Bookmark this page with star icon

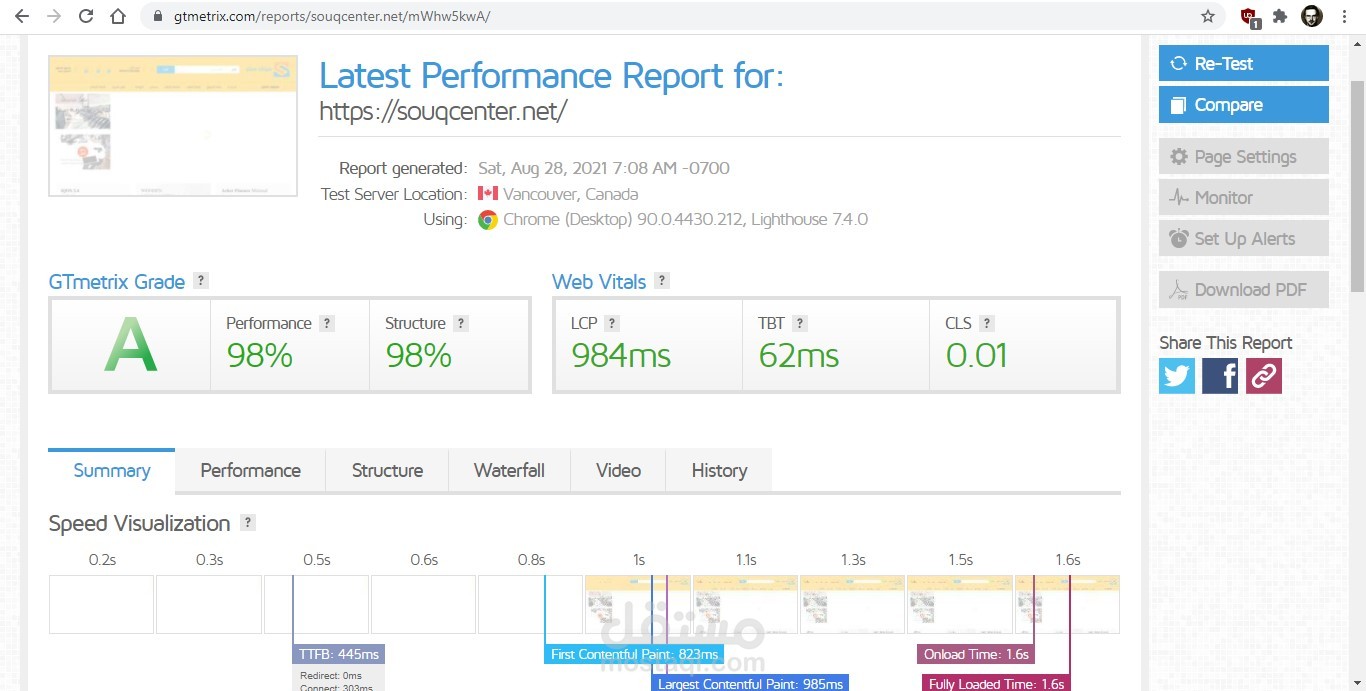pos(1208,16)
